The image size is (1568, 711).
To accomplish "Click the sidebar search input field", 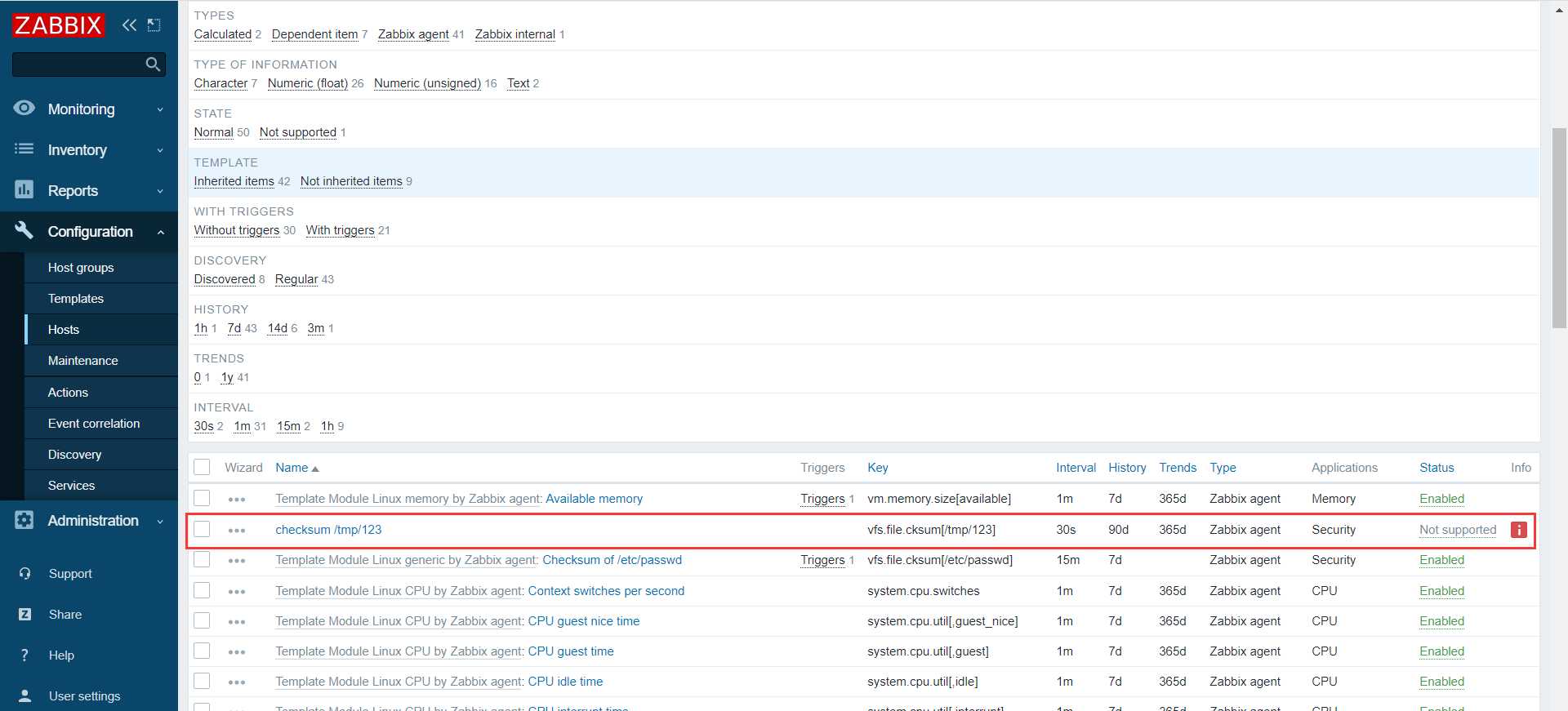I will pos(78,64).
